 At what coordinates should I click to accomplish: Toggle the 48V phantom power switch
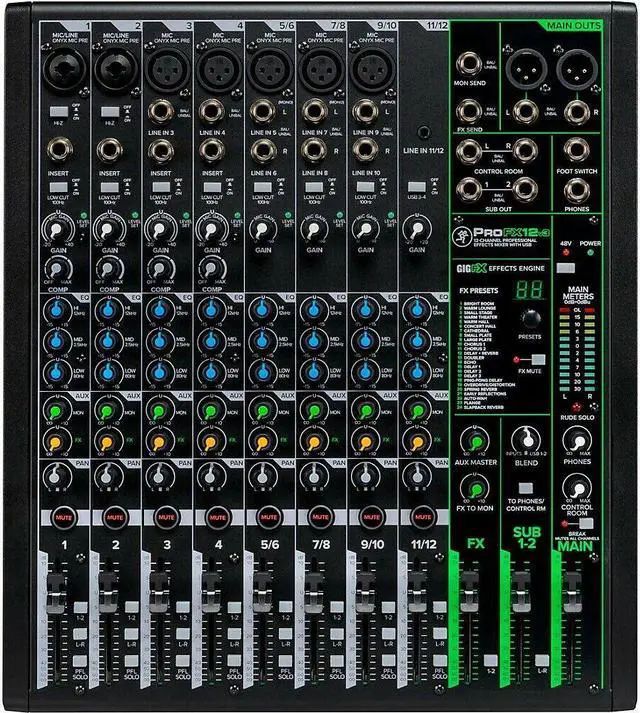coord(565,269)
